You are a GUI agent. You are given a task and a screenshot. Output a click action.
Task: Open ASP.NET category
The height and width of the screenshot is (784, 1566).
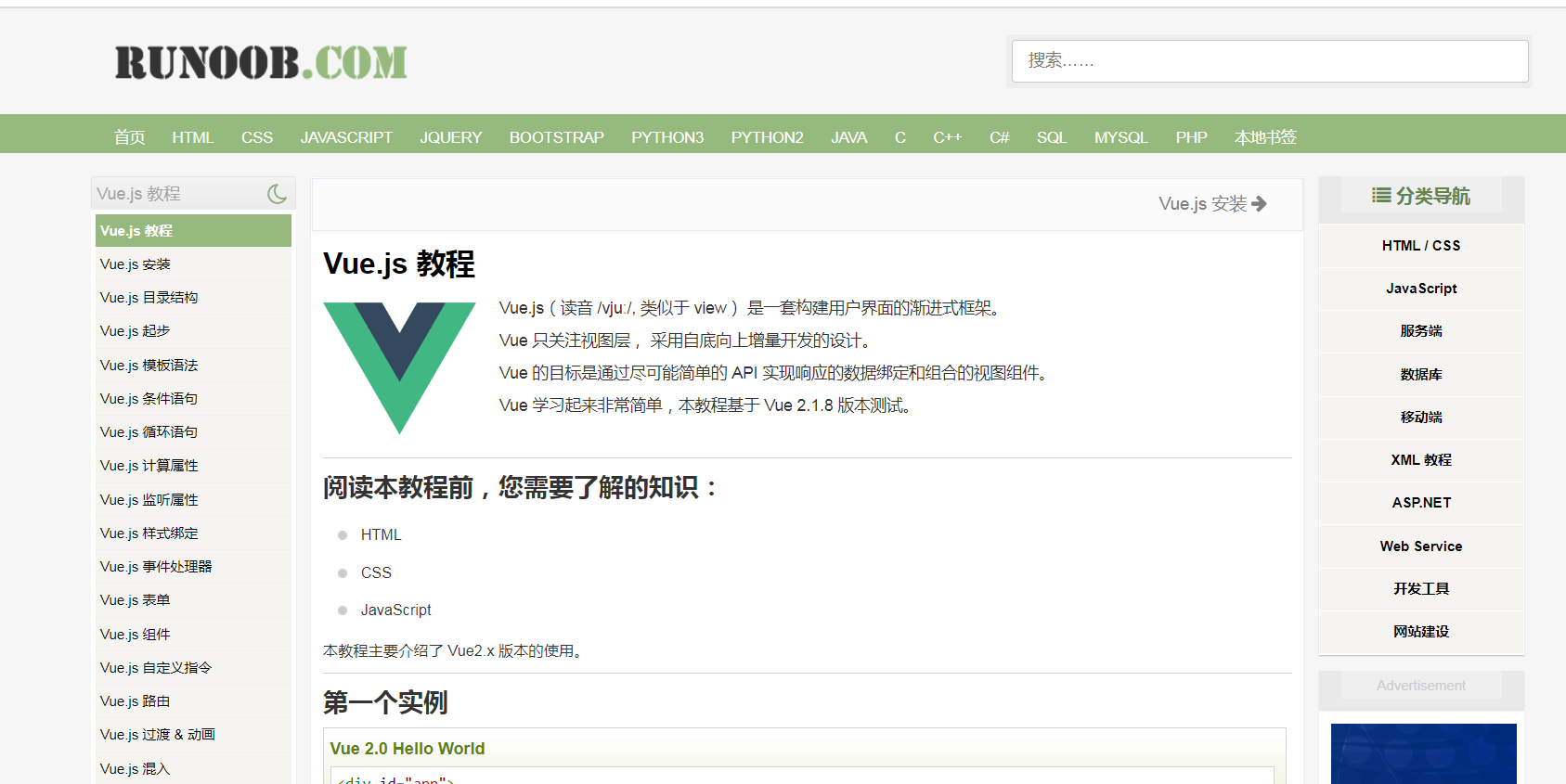(x=1421, y=503)
